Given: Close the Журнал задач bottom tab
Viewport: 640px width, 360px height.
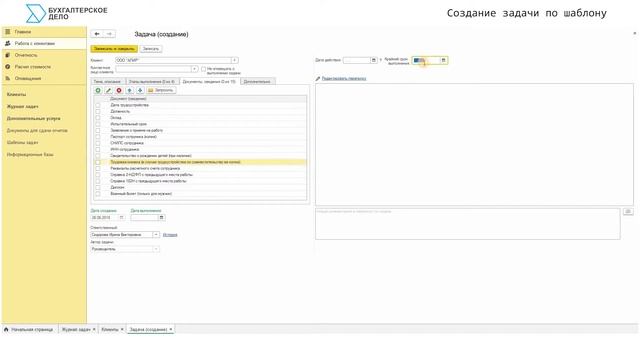Looking at the screenshot, I should tap(94, 329).
